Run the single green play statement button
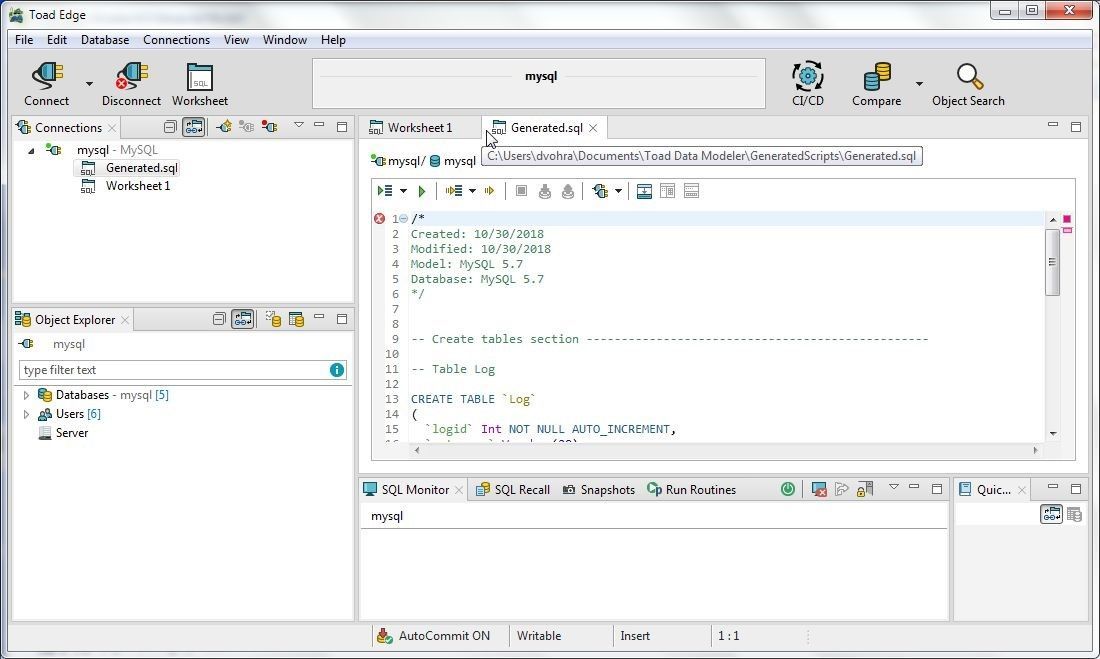Screen dimensions: 1100x659 click(422, 191)
